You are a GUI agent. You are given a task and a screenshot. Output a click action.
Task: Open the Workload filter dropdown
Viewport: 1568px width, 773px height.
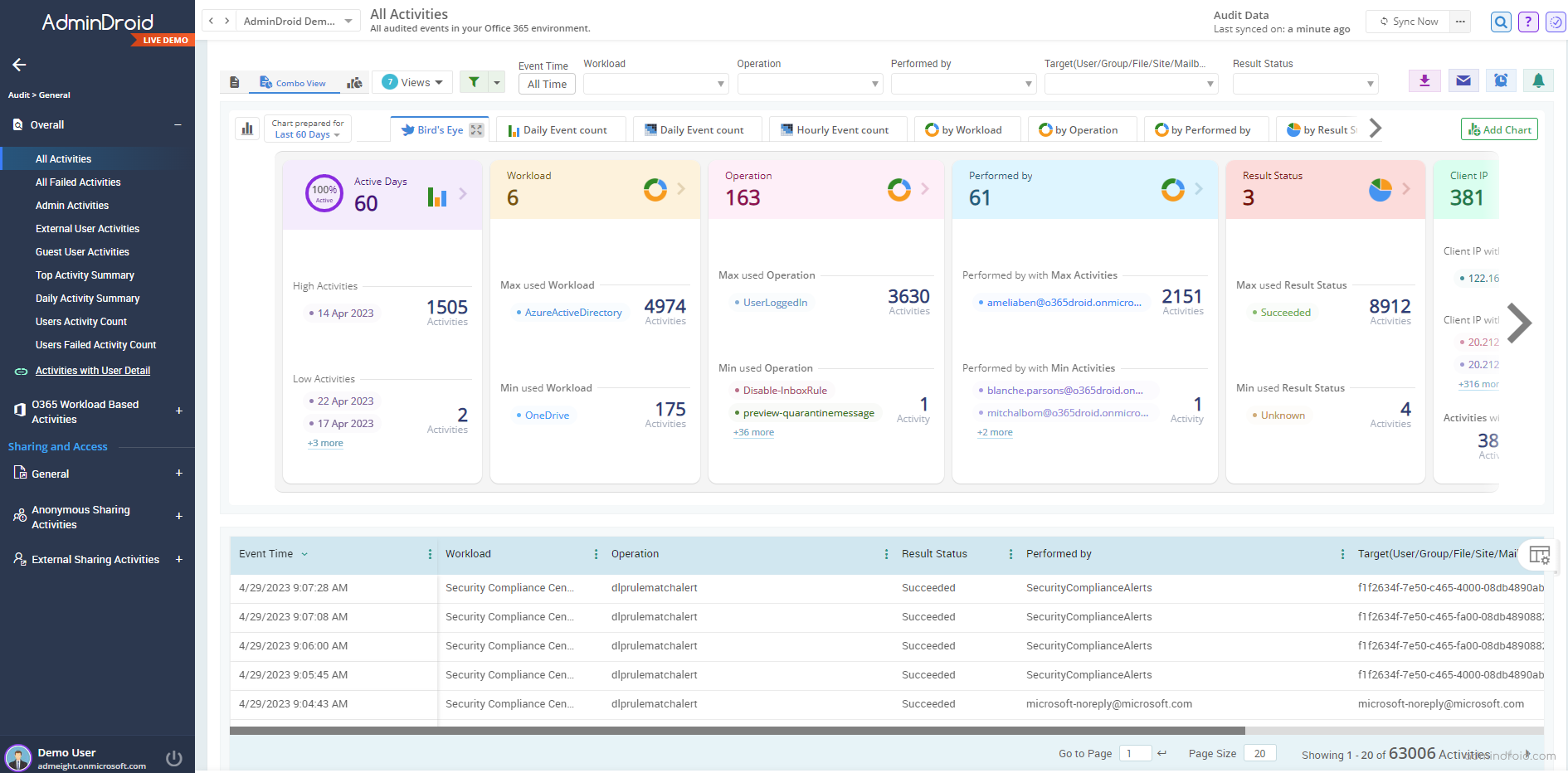click(655, 84)
